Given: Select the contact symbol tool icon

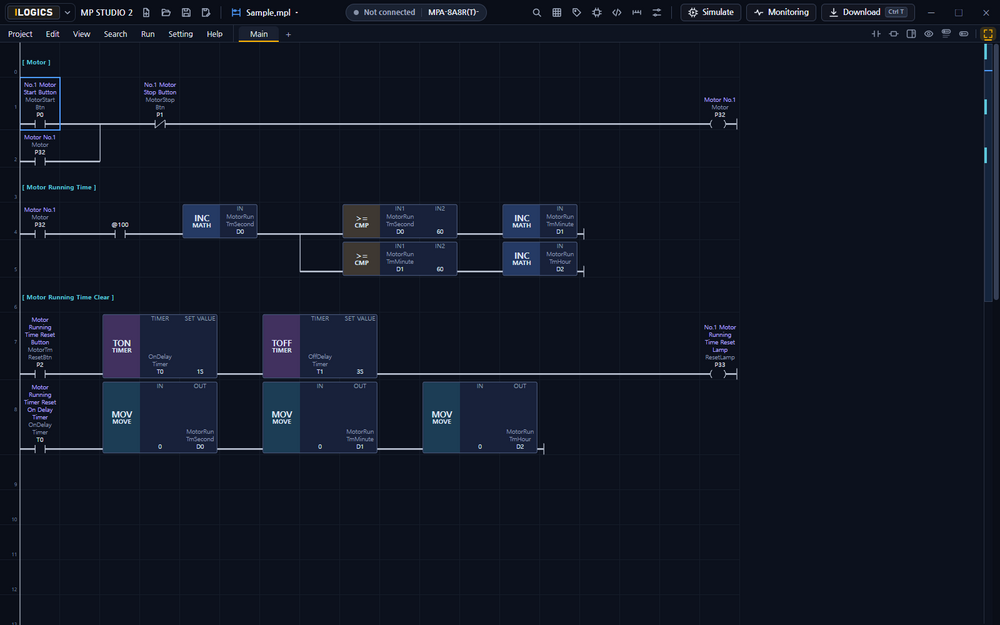Looking at the screenshot, I should coord(876,34).
